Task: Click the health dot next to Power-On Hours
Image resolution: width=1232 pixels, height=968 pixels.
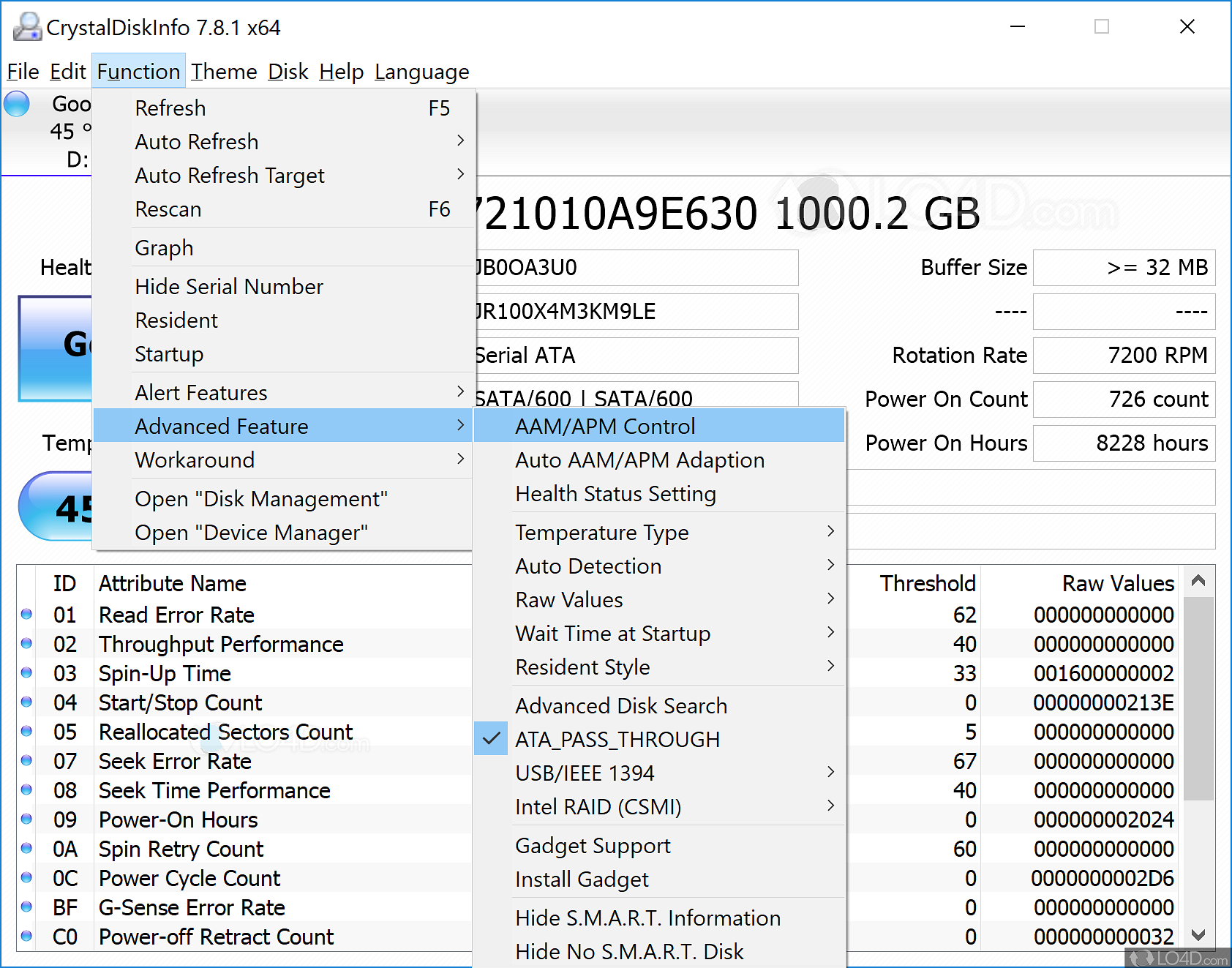Action: [x=26, y=819]
